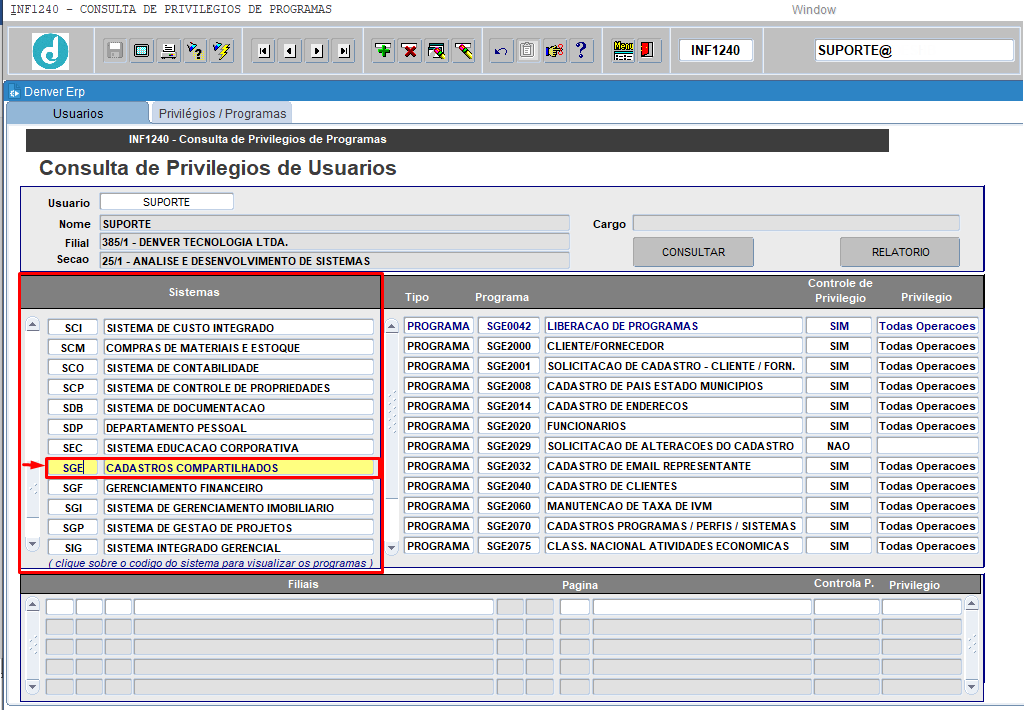Click the Cargo field
This screenshot has height=710, width=1024.
(796, 223)
